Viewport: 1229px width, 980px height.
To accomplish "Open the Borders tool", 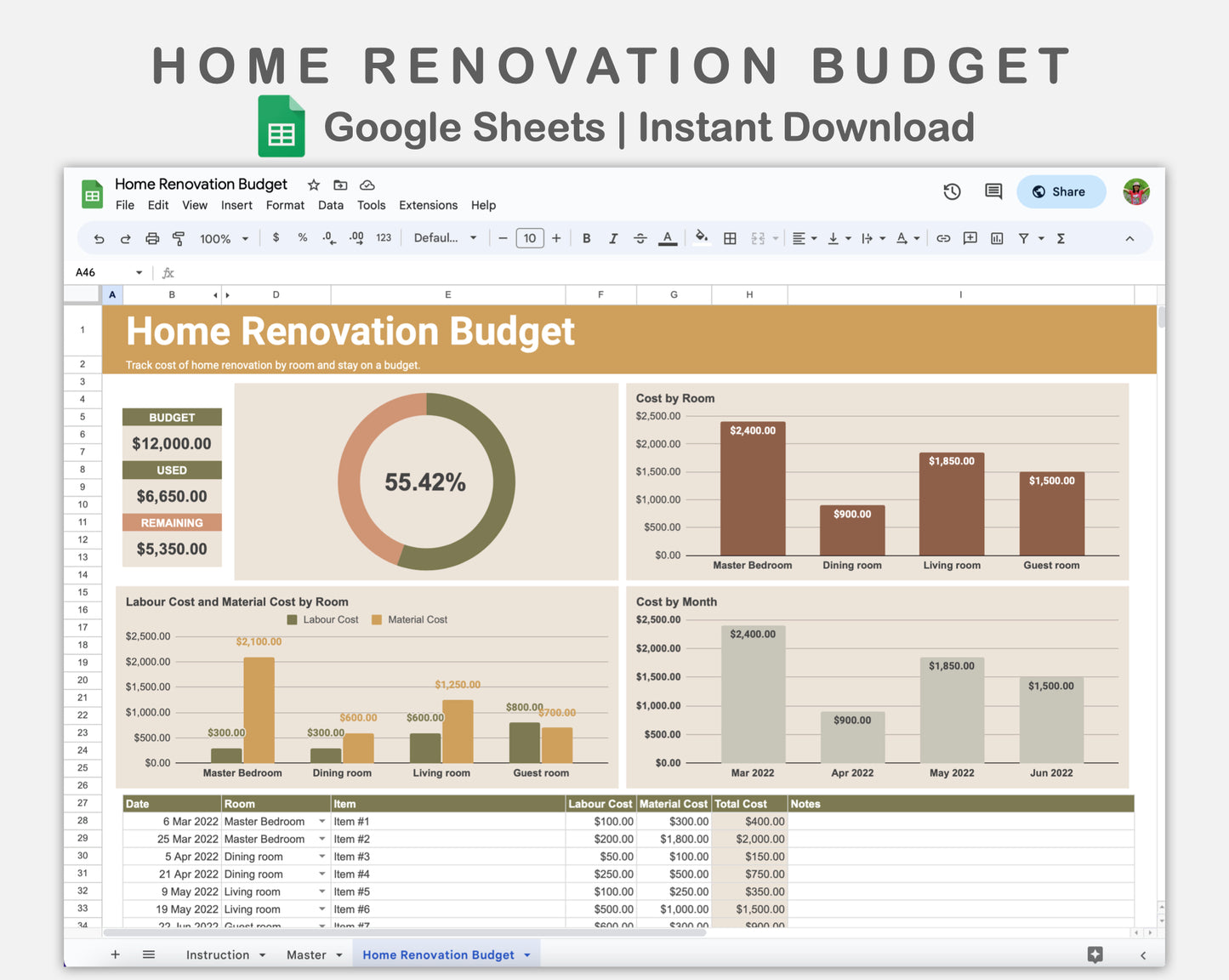I will pyautogui.click(x=730, y=238).
